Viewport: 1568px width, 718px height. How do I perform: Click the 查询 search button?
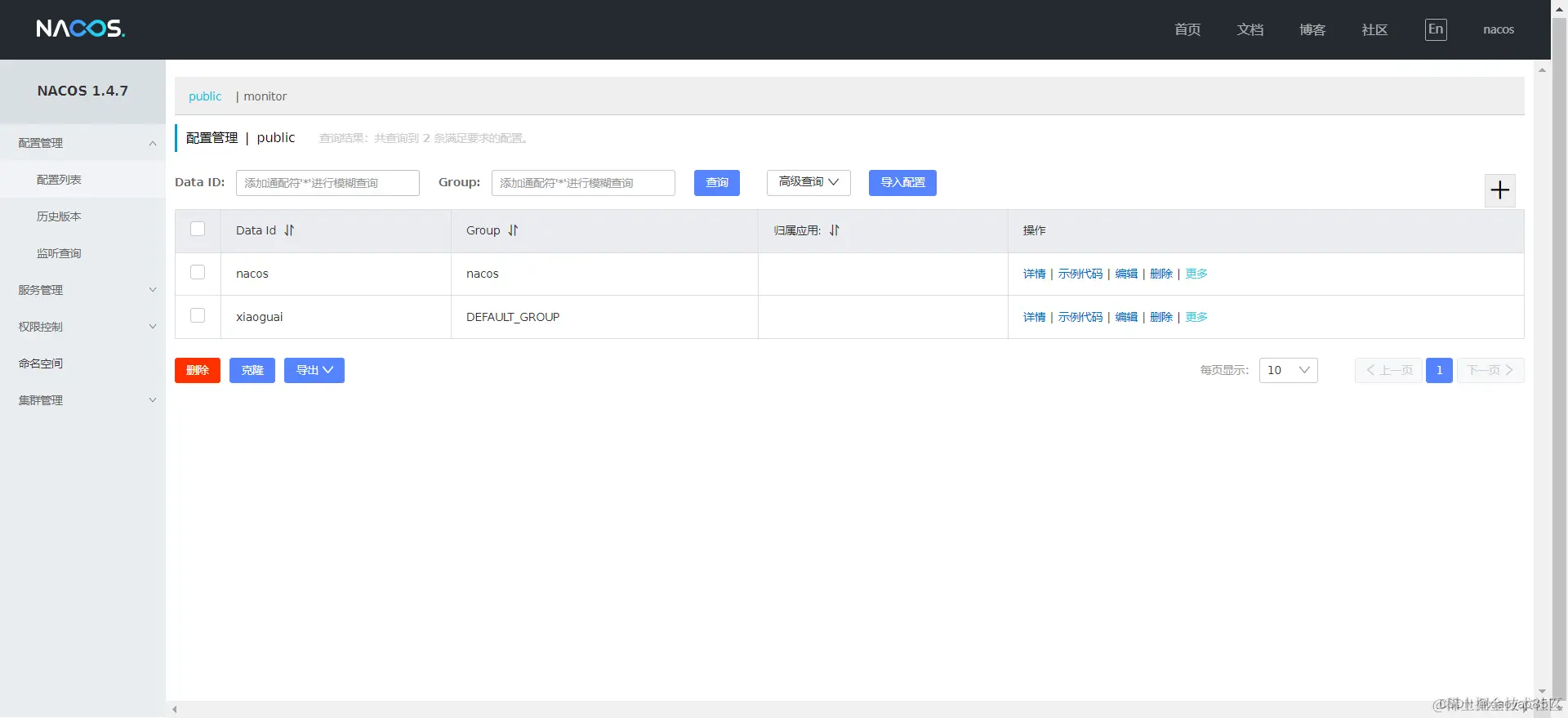pyautogui.click(x=717, y=183)
